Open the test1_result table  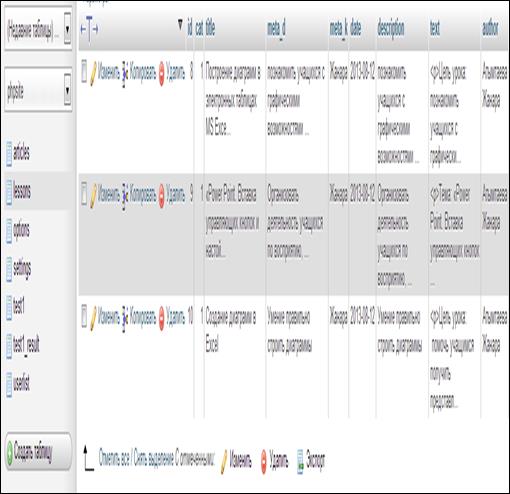point(26,345)
